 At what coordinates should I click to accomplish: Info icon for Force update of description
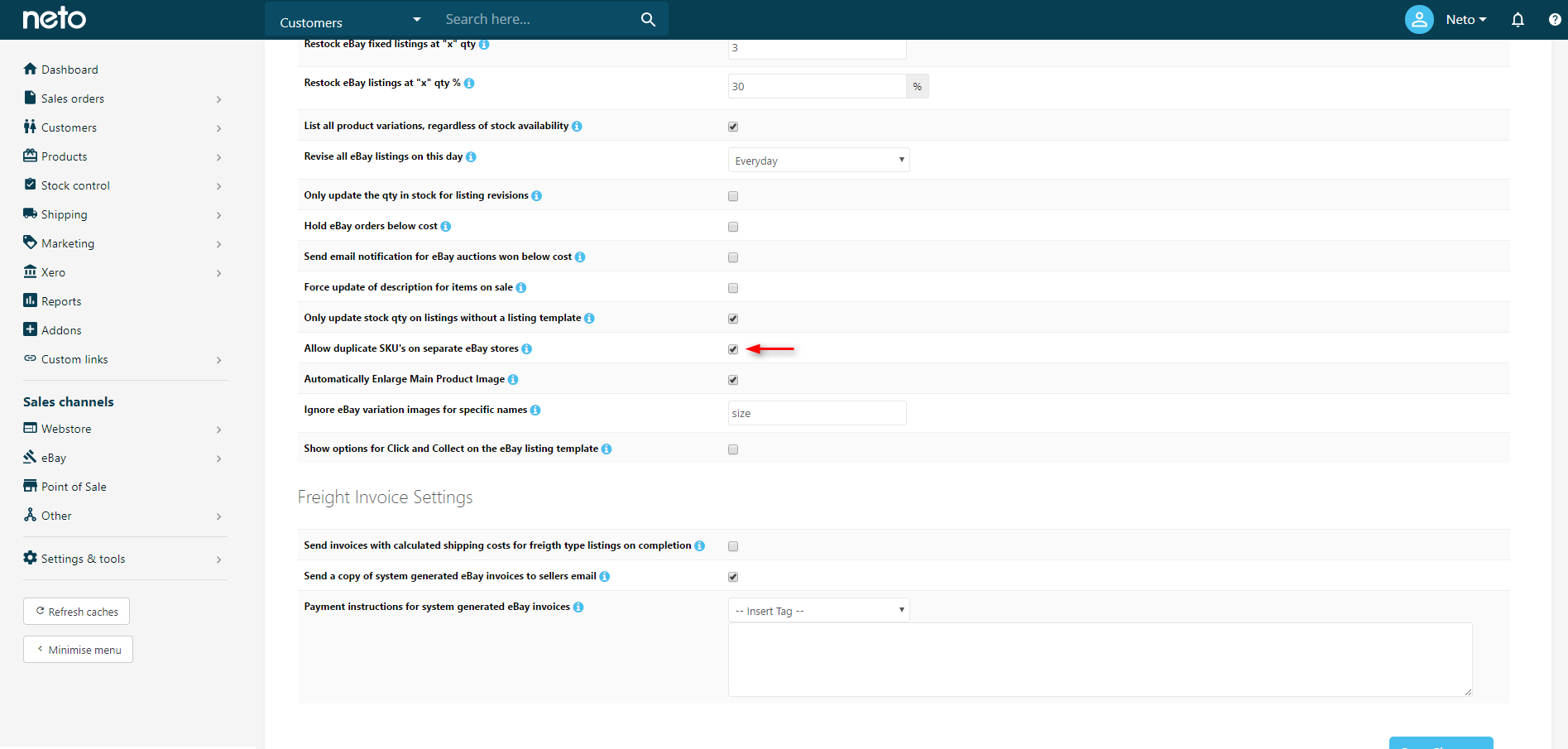tap(521, 287)
